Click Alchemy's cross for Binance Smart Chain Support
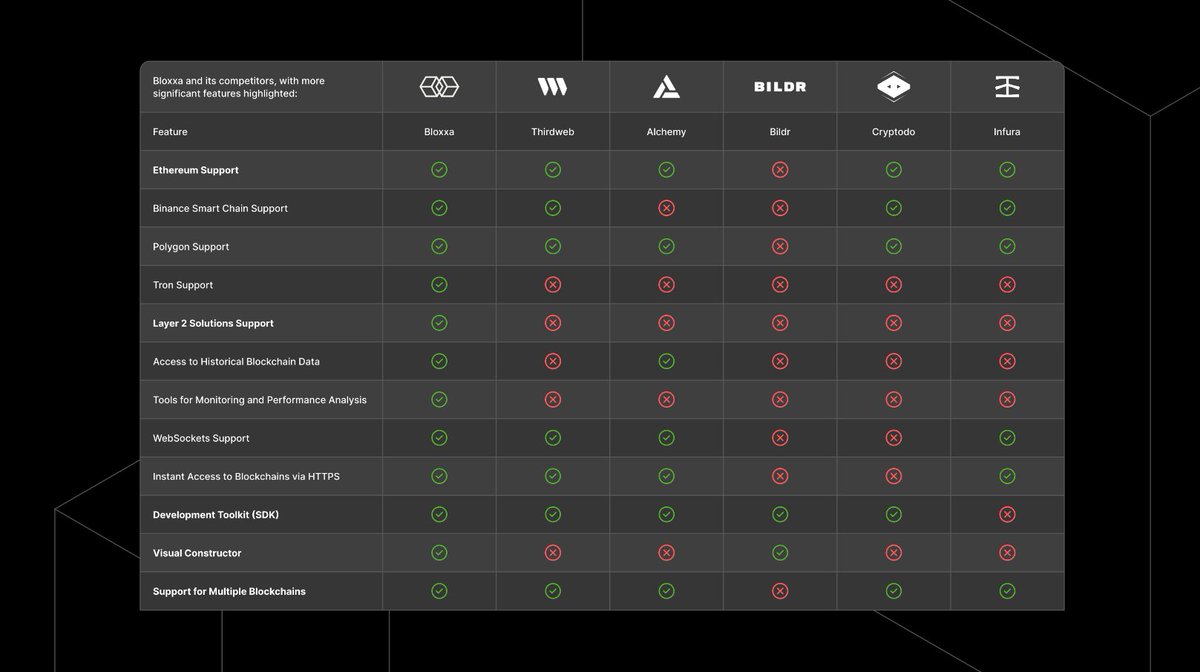 tap(666, 208)
